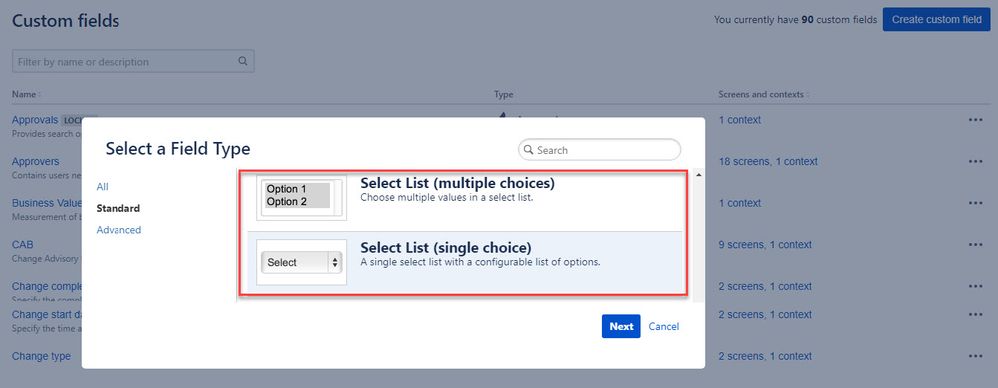Select the single choice dropdown preview thumbnail

302,262
